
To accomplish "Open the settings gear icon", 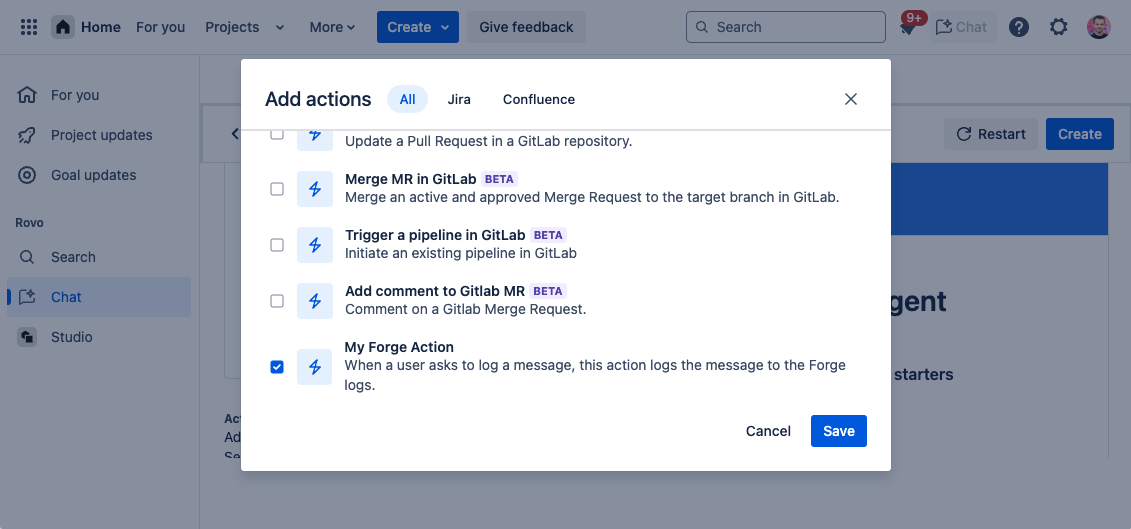I will 1058,27.
